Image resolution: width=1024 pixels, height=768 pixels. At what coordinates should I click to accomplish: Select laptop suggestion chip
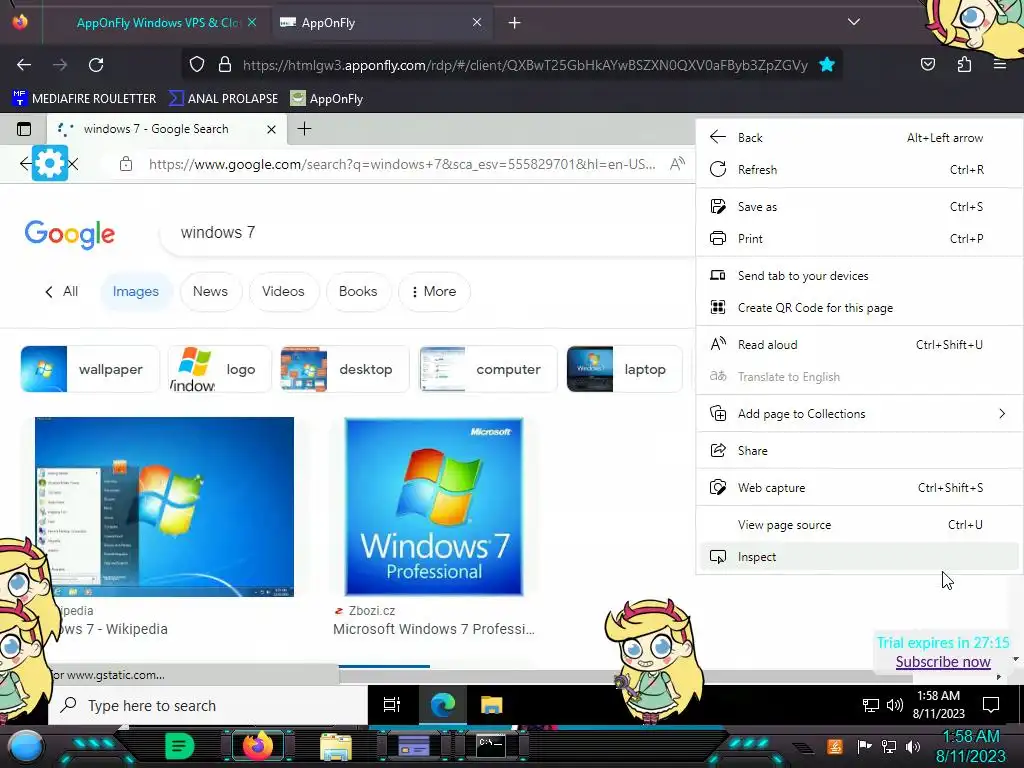pyautogui.click(x=624, y=369)
